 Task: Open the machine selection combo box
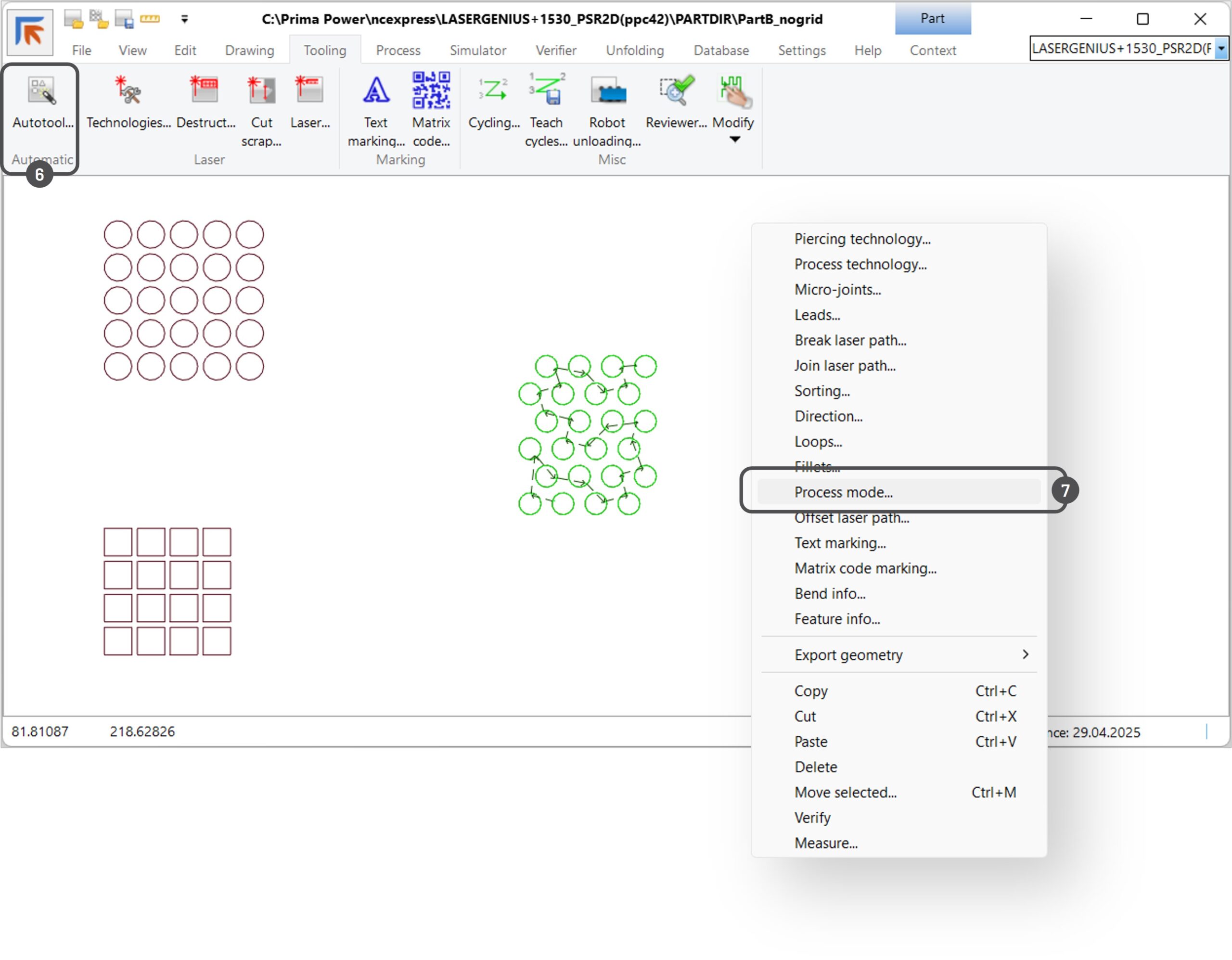click(x=1221, y=49)
